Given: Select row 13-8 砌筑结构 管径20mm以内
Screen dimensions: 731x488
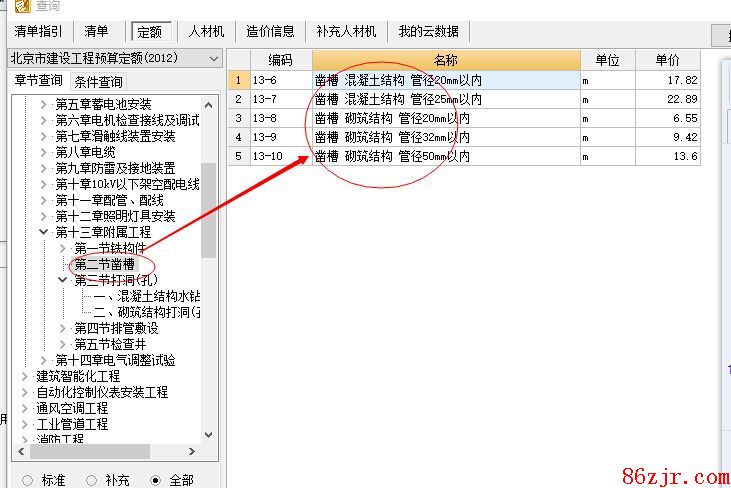Looking at the screenshot, I should click(x=445, y=118).
